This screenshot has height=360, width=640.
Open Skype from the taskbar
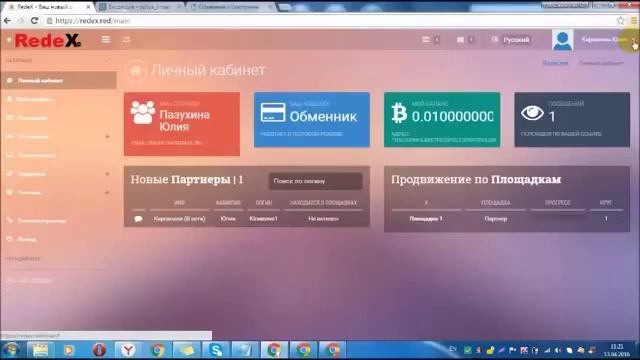216,350
